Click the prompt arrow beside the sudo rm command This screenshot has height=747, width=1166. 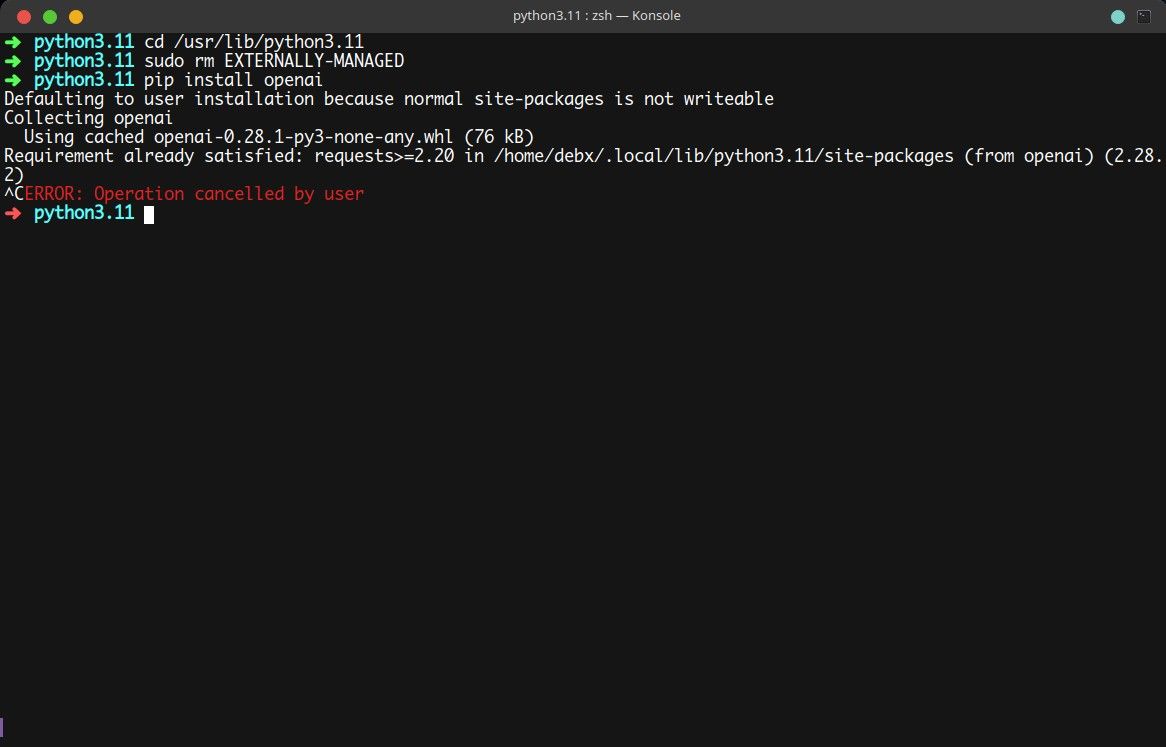pyautogui.click(x=11, y=60)
